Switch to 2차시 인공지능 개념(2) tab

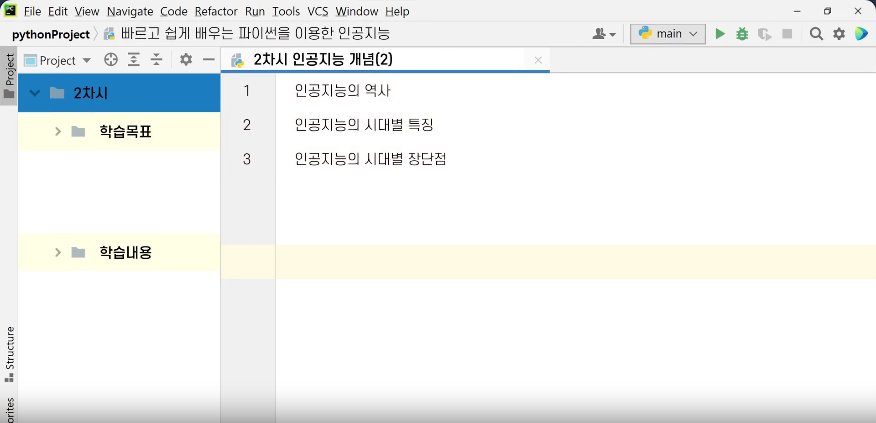385,60
